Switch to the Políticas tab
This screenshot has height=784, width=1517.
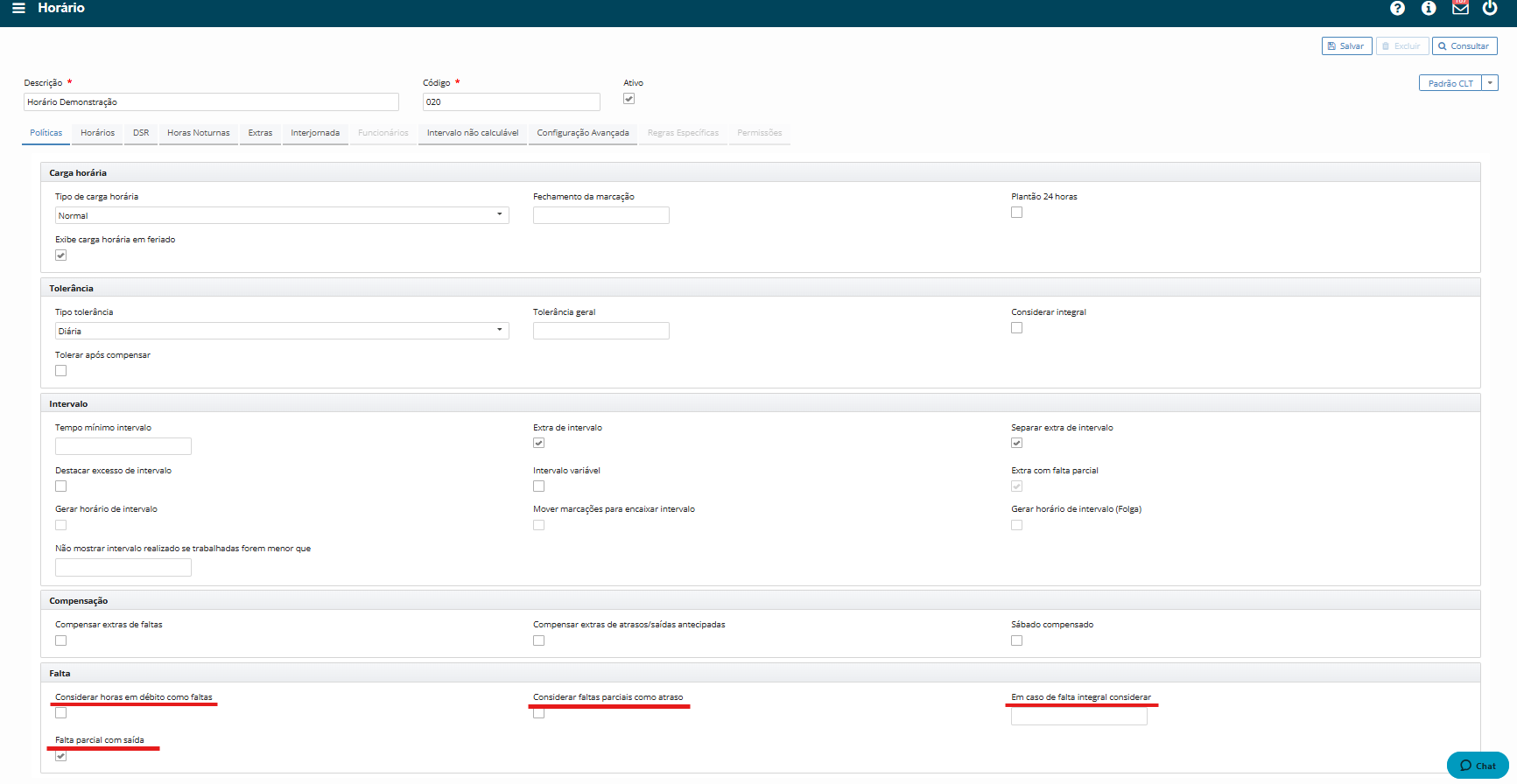click(46, 133)
